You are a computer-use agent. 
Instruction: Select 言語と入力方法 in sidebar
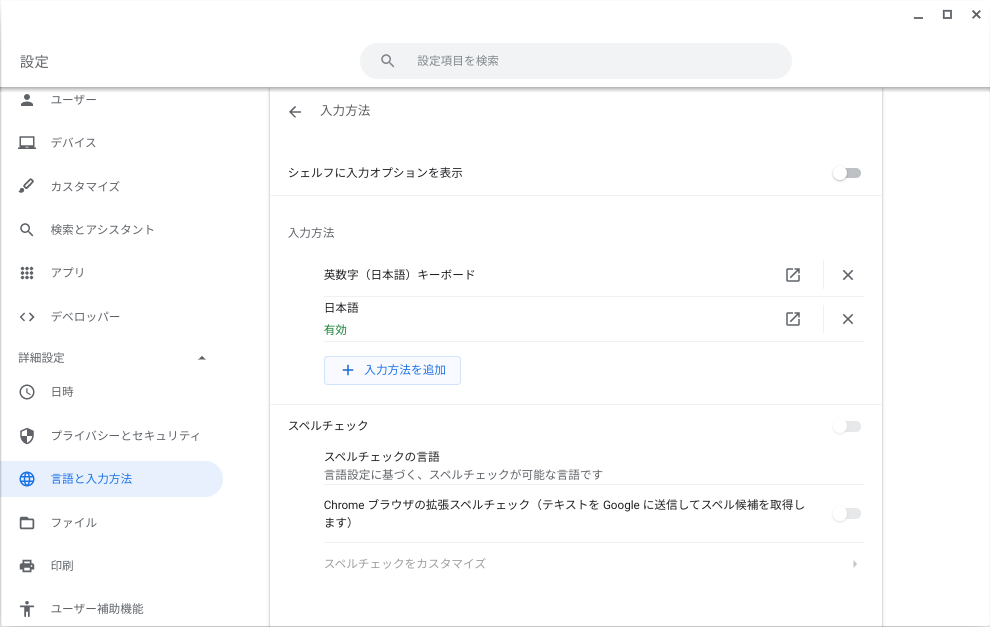point(111,479)
